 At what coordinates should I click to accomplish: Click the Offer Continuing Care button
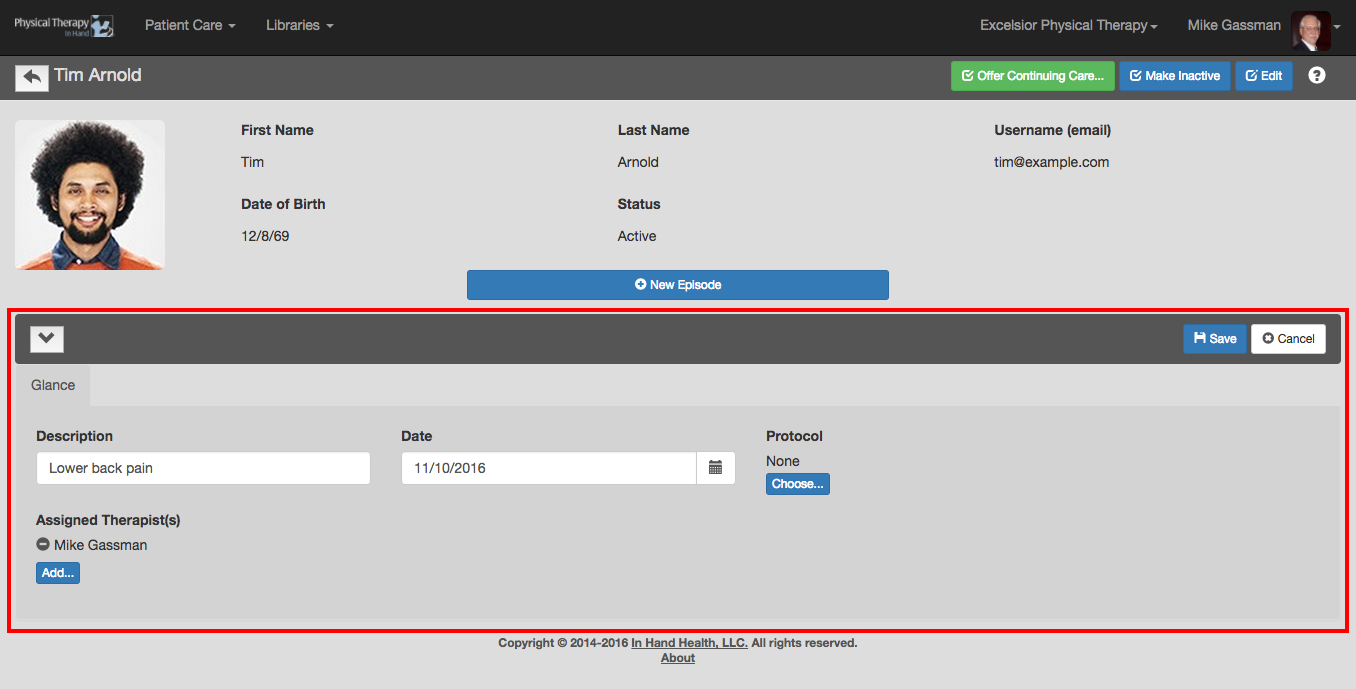tap(1032, 76)
